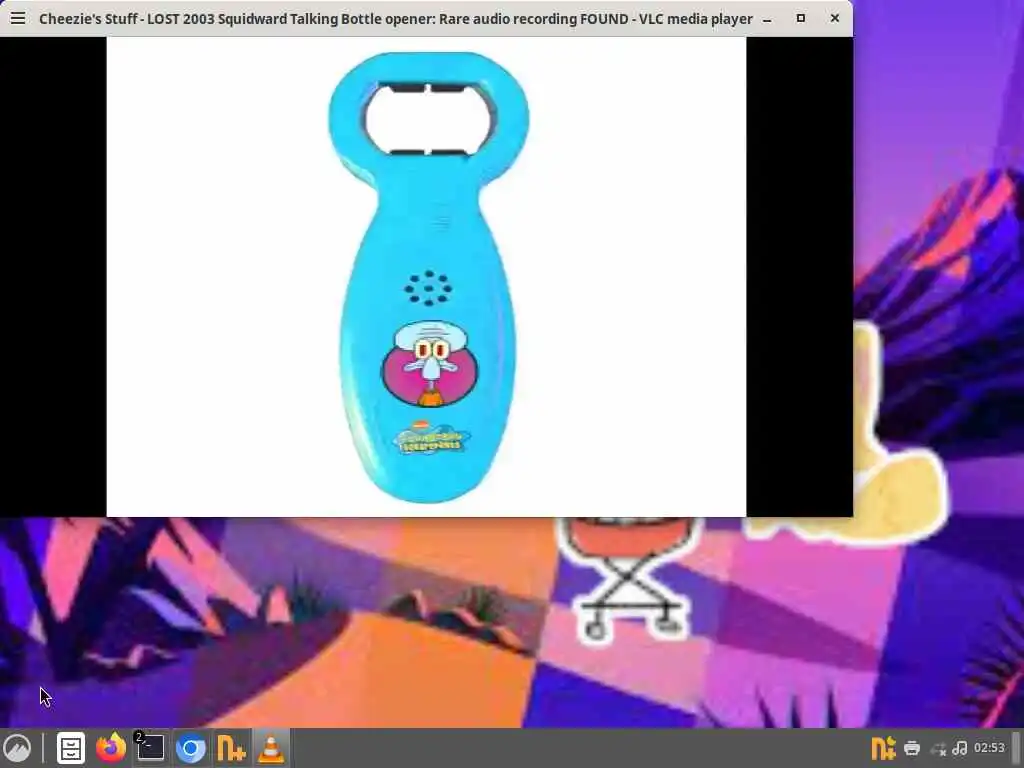The height and width of the screenshot is (768, 1024).
Task: Close the VLC media player window
Action: pyautogui.click(x=835, y=18)
